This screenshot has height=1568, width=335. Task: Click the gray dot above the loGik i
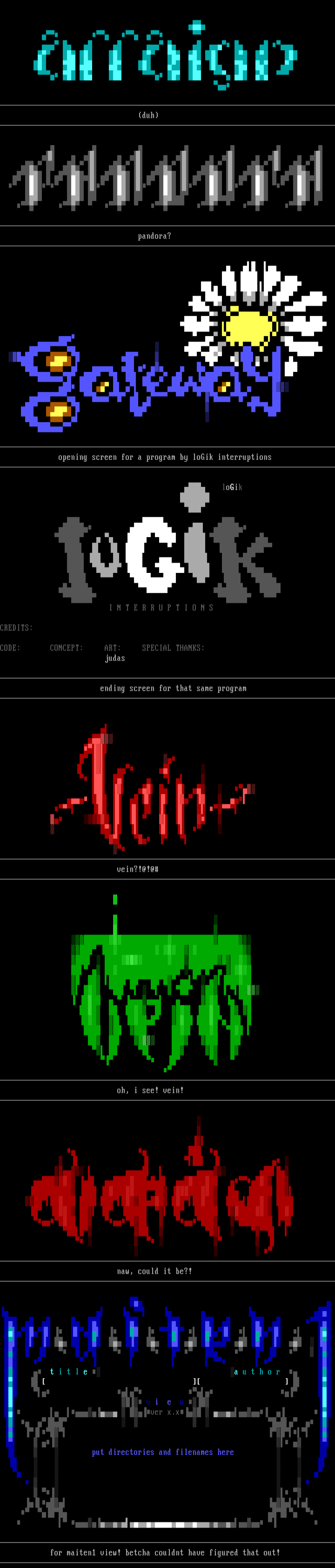tap(194, 497)
